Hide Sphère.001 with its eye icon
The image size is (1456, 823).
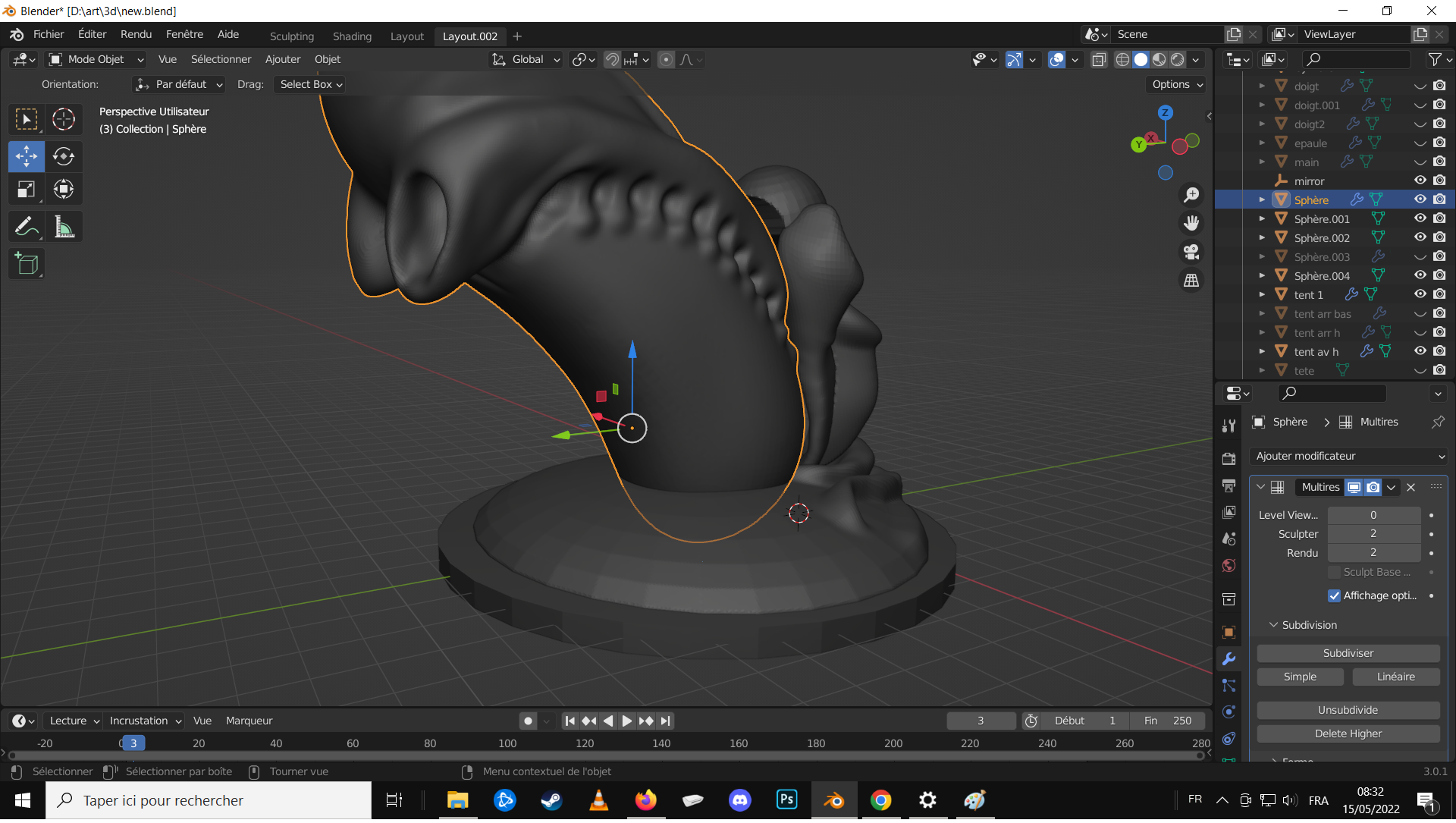1420,218
